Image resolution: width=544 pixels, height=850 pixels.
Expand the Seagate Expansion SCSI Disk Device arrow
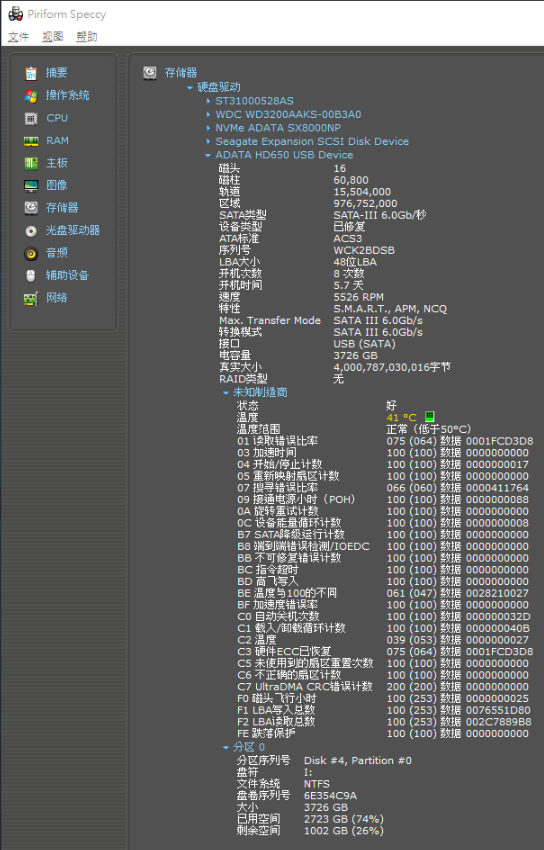click(x=208, y=141)
